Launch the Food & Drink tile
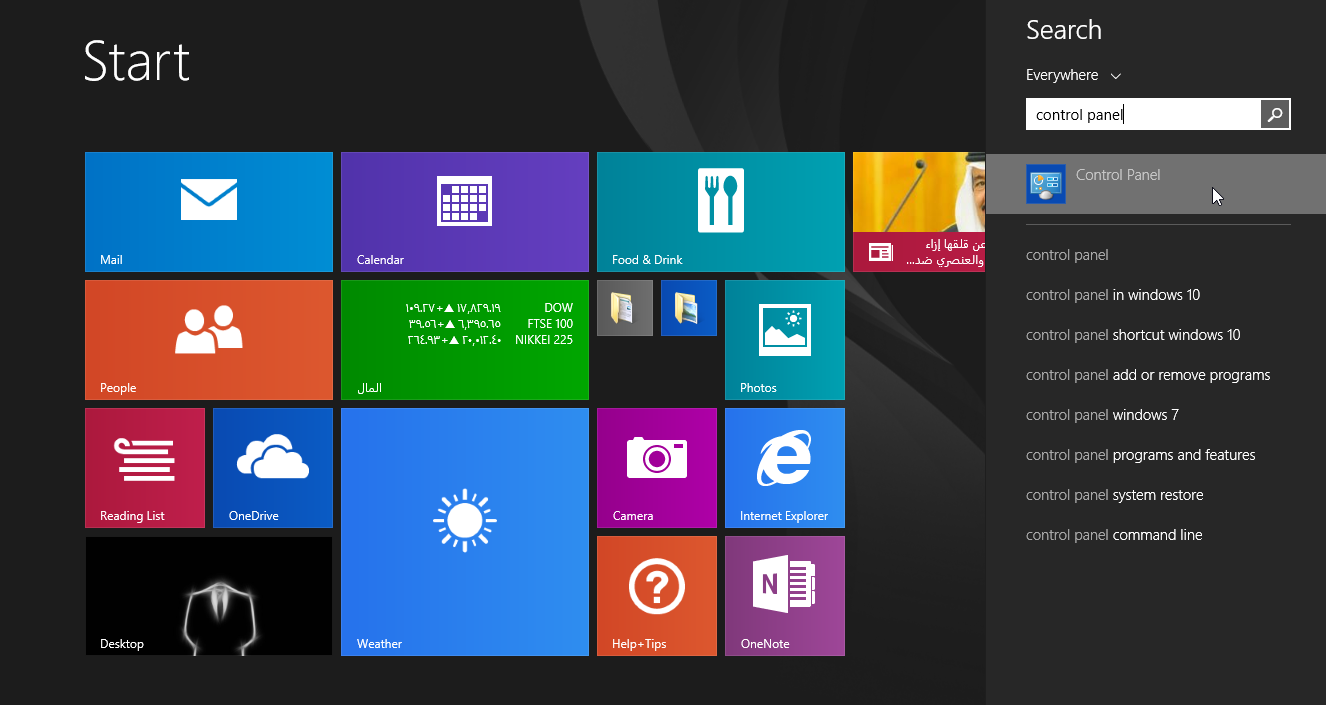Viewport: 1326px width, 705px height. (x=721, y=212)
